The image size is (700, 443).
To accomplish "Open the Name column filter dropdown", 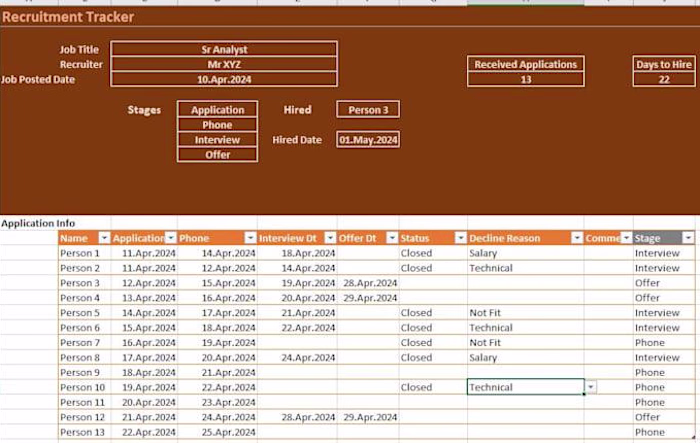I will (104, 238).
